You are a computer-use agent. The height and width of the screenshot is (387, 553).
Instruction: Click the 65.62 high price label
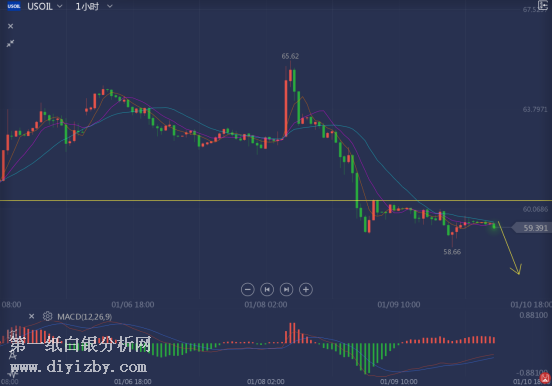click(290, 56)
